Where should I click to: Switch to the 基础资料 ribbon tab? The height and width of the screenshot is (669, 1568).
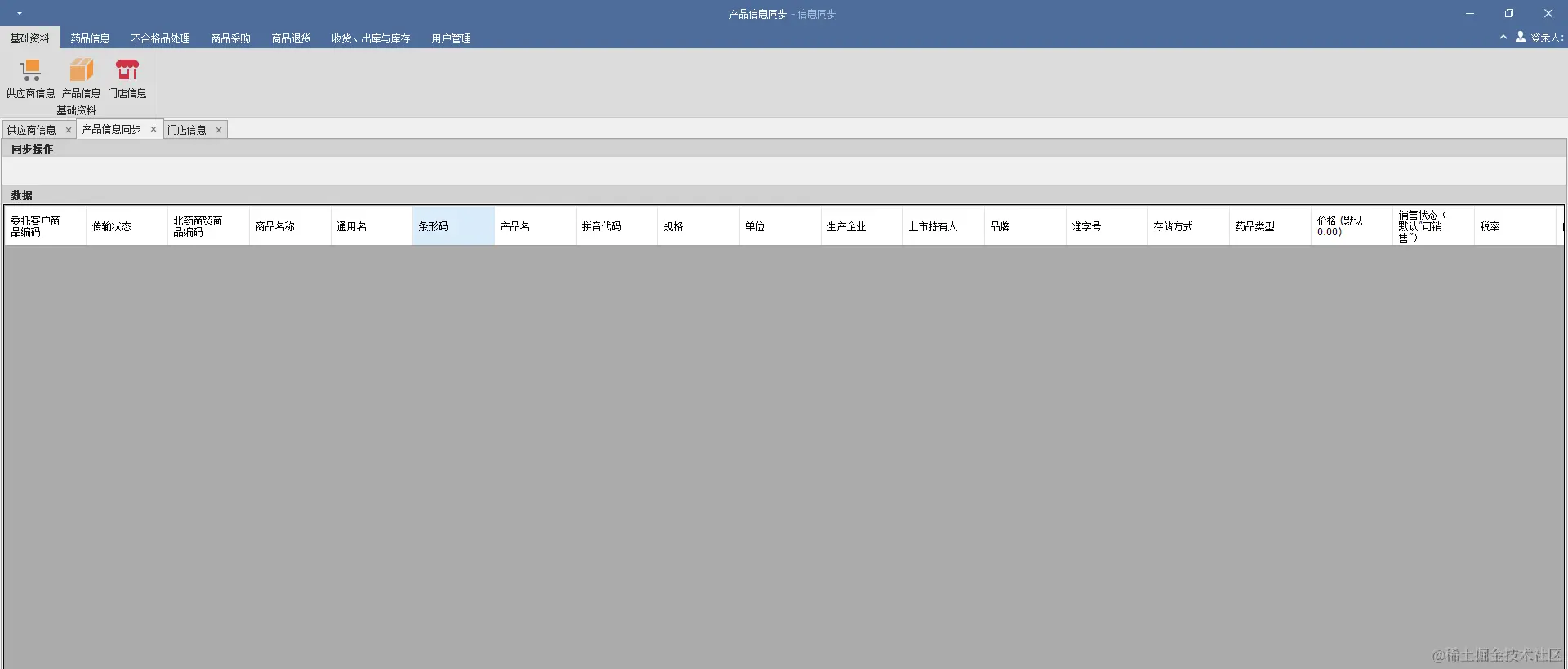29,38
